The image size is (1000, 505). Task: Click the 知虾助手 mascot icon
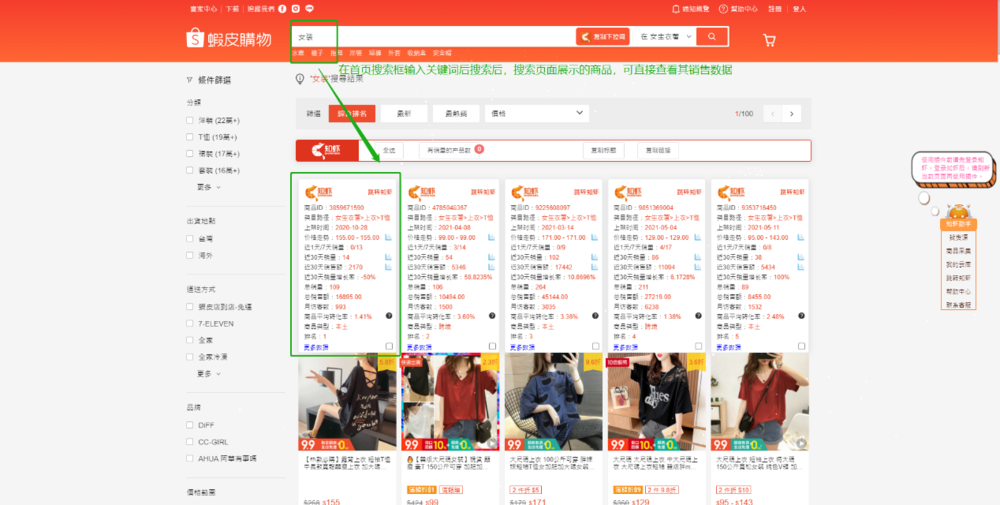coord(958,211)
